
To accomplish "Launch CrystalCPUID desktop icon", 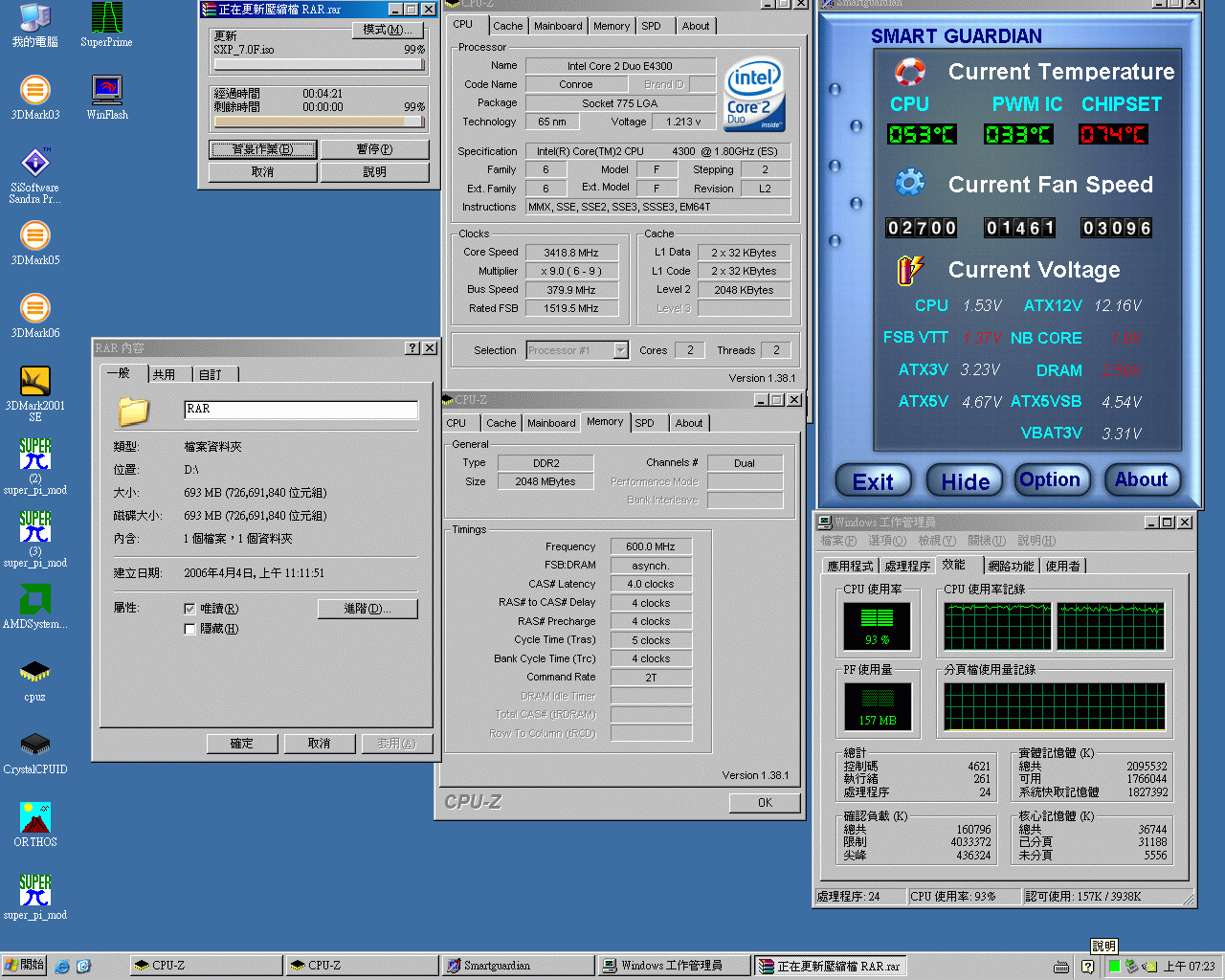I will 34,752.
